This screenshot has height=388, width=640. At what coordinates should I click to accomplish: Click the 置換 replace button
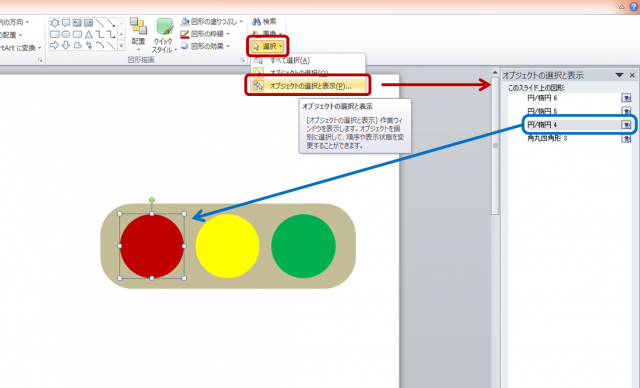point(267,33)
